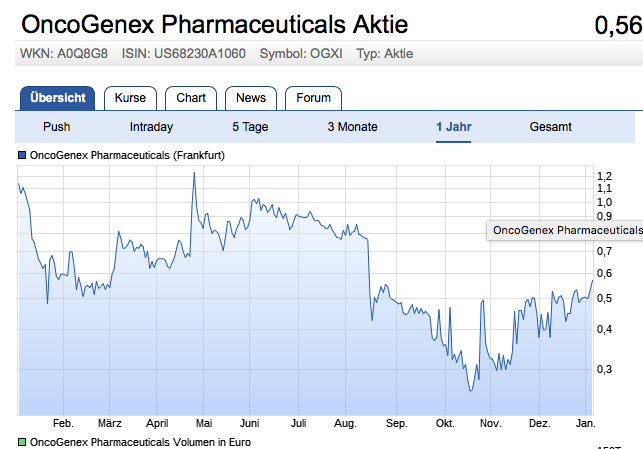Screen dimensions: 643x449
Task: Click the Nov. month axis label
Action: click(x=490, y=423)
